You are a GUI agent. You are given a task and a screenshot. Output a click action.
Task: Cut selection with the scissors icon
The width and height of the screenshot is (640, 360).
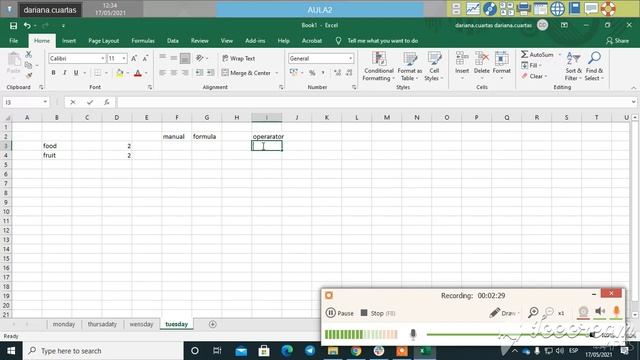click(x=28, y=54)
